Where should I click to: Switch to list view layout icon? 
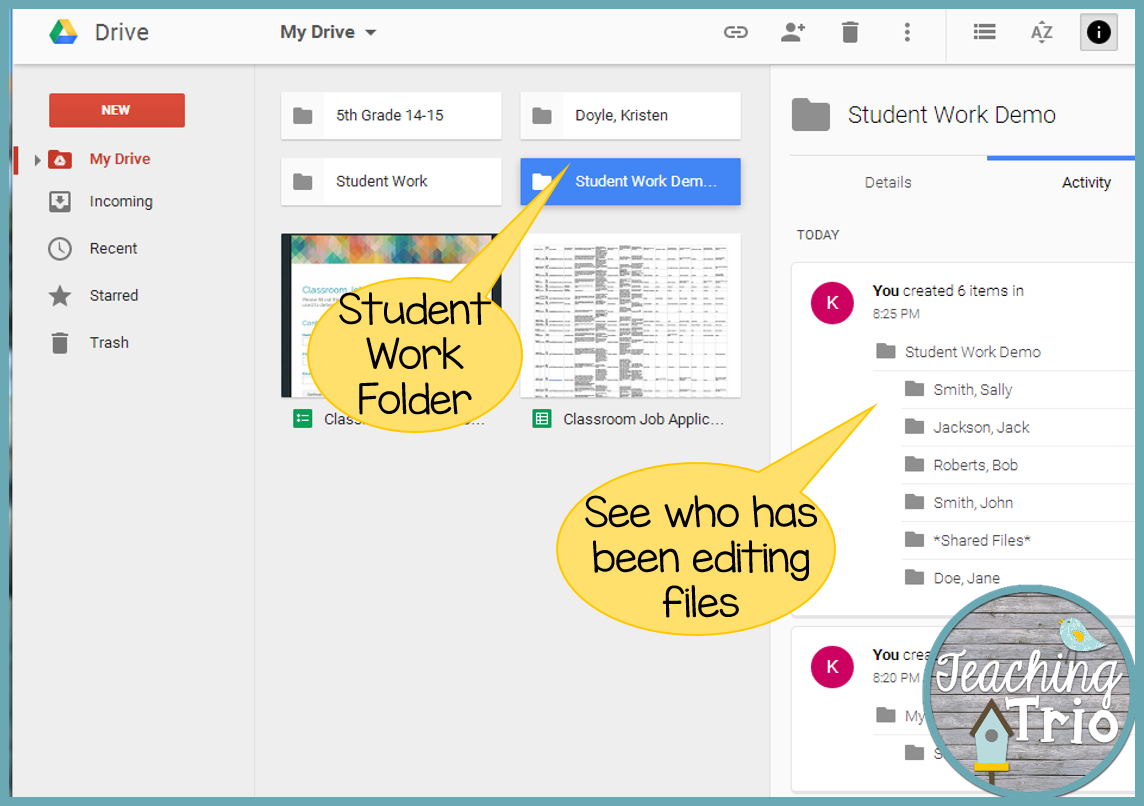(984, 32)
